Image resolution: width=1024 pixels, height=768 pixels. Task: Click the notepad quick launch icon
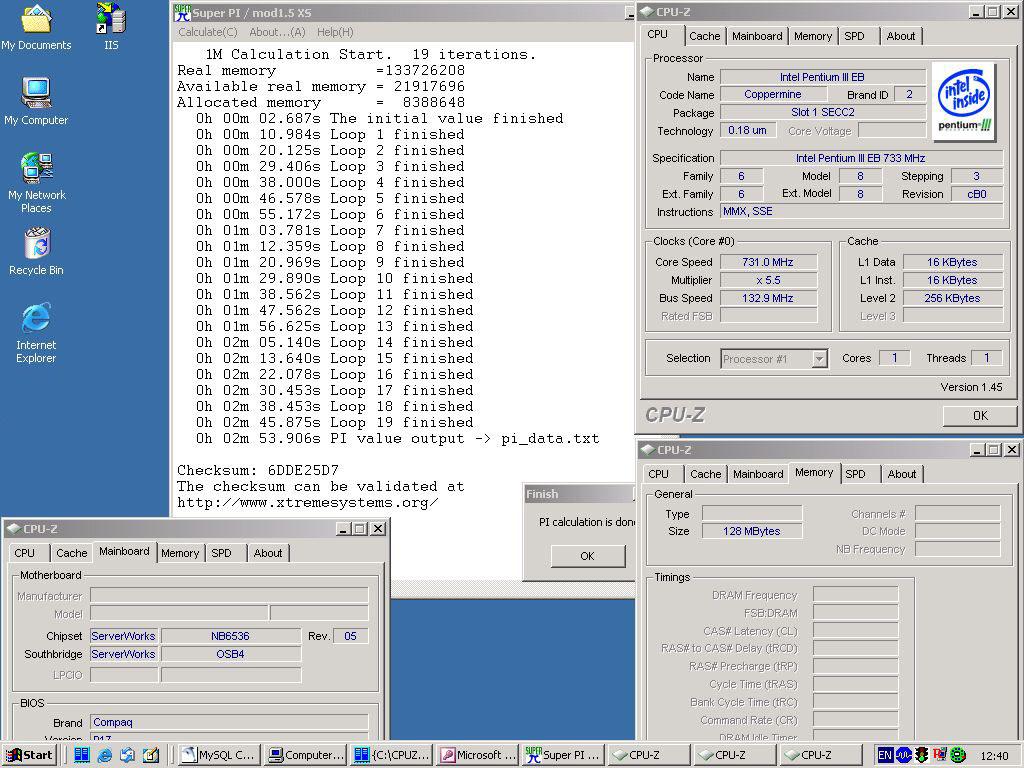click(151, 756)
